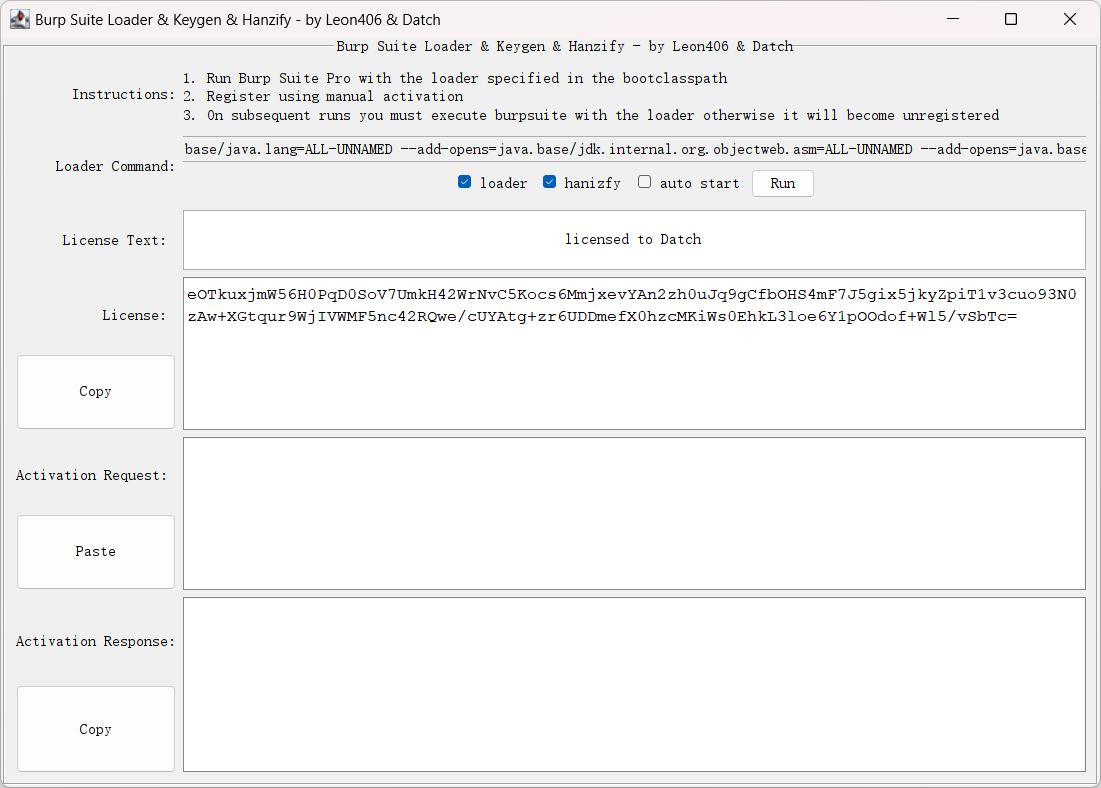
Task: Click the Paste button for Activation Request
Action: (95, 552)
